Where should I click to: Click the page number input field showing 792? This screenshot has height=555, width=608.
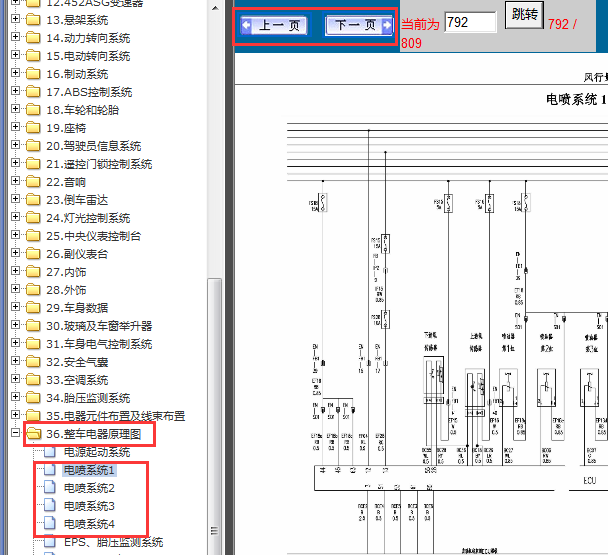pyautogui.click(x=470, y=22)
